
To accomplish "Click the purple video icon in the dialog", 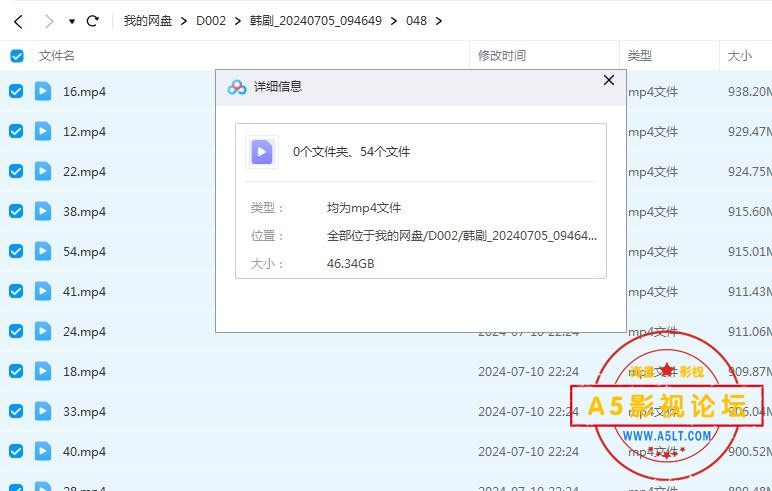I will pos(262,152).
